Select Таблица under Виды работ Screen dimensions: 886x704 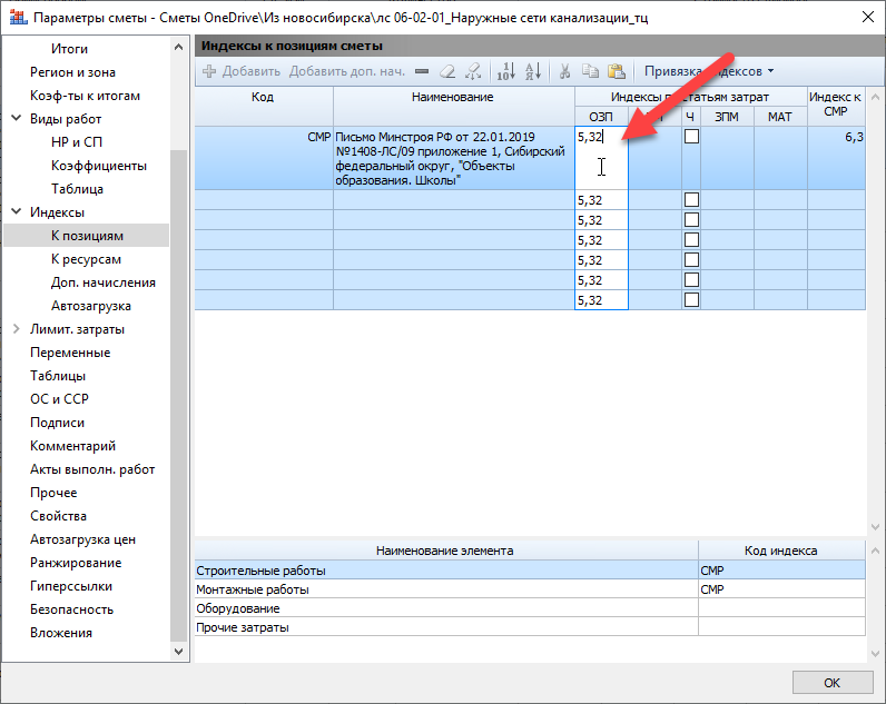[77, 189]
